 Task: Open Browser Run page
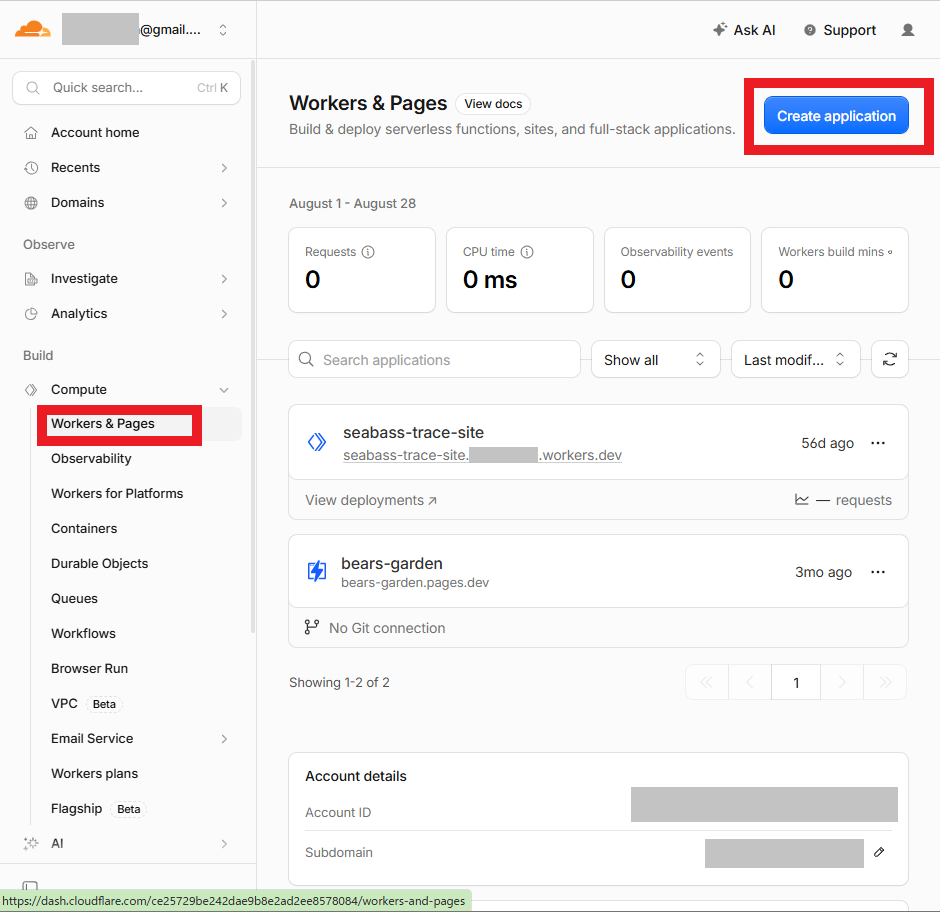coord(89,669)
